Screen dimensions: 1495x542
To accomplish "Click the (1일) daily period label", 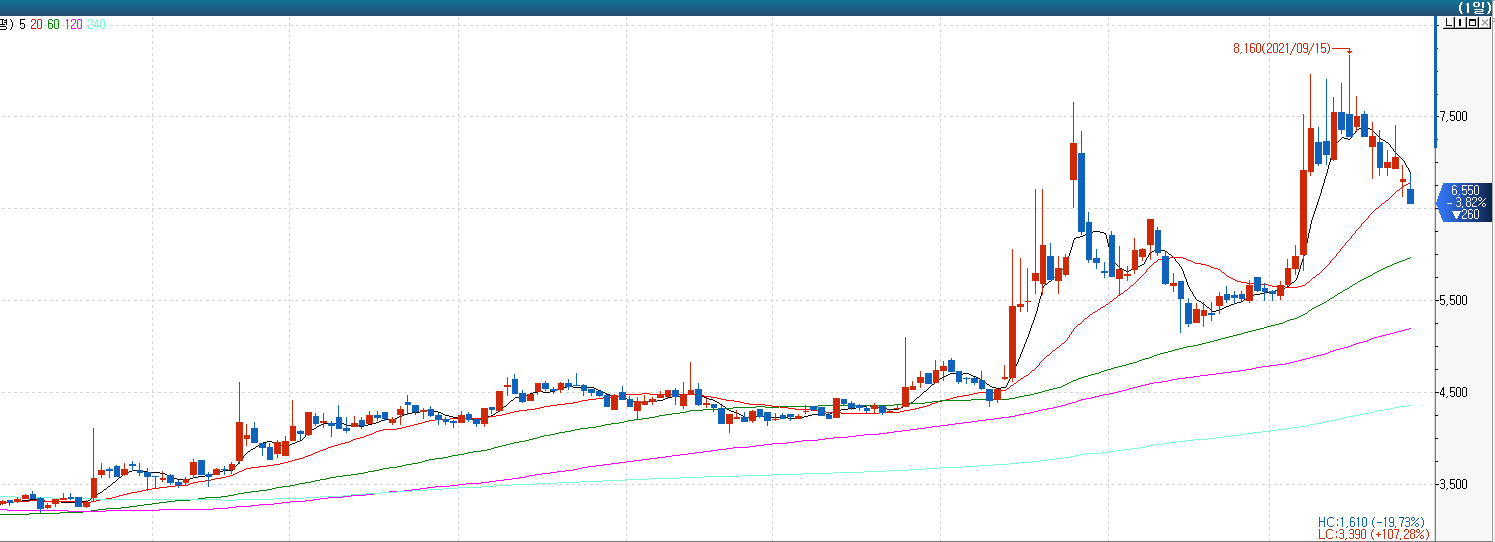I will pyautogui.click(x=1474, y=7).
